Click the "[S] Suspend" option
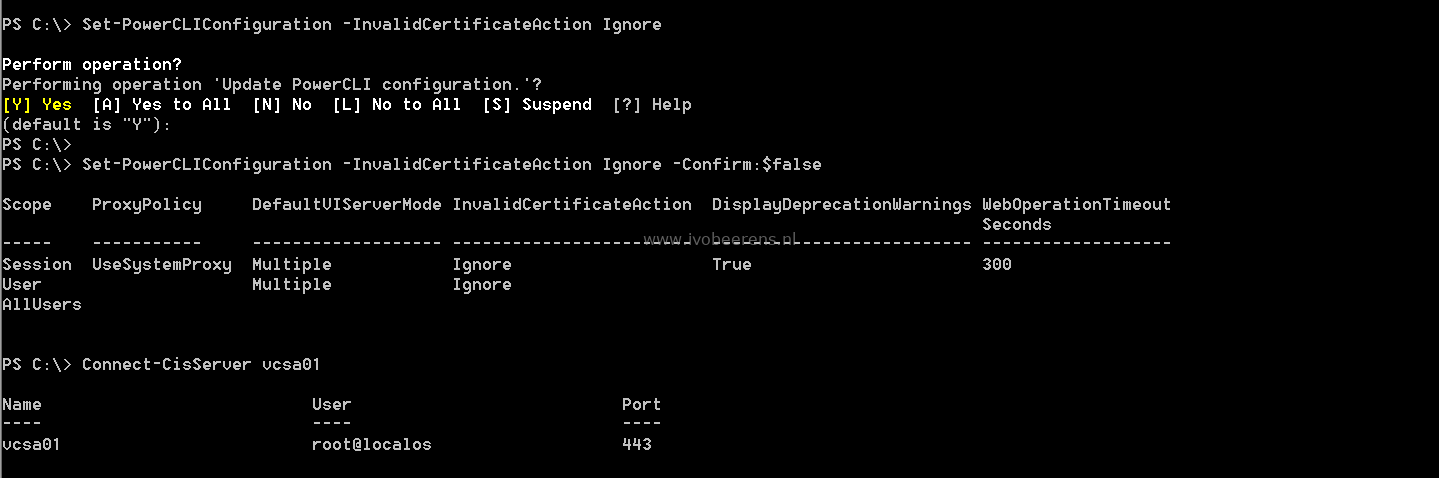Viewport: 1439px width, 478px height. tap(537, 104)
